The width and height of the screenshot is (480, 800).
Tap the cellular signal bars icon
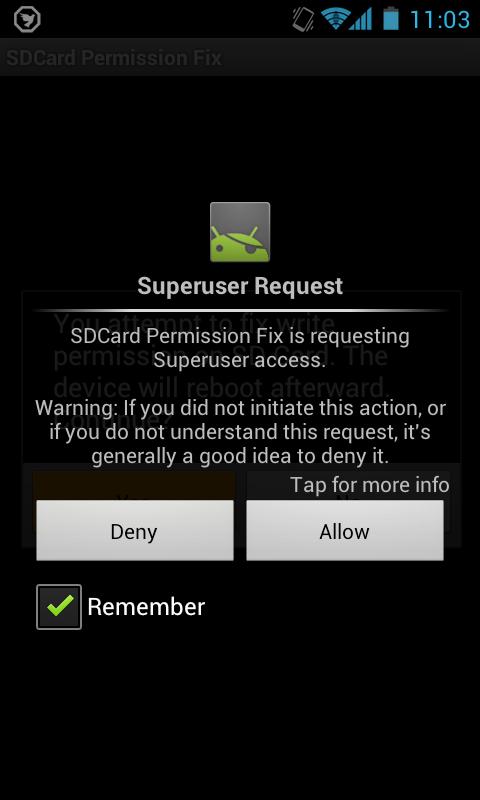(x=361, y=19)
